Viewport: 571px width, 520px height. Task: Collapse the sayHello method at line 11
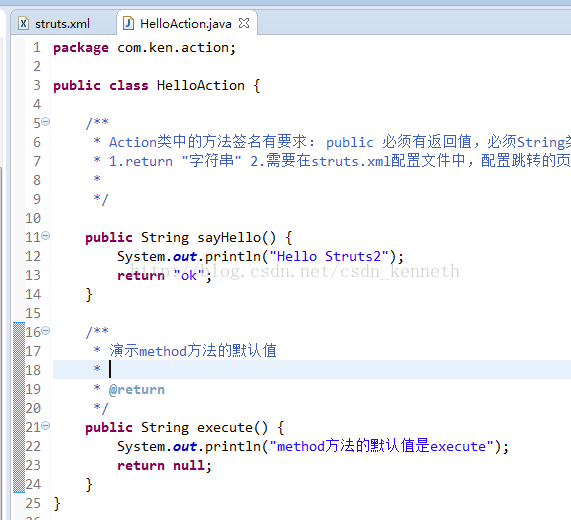(x=46, y=236)
